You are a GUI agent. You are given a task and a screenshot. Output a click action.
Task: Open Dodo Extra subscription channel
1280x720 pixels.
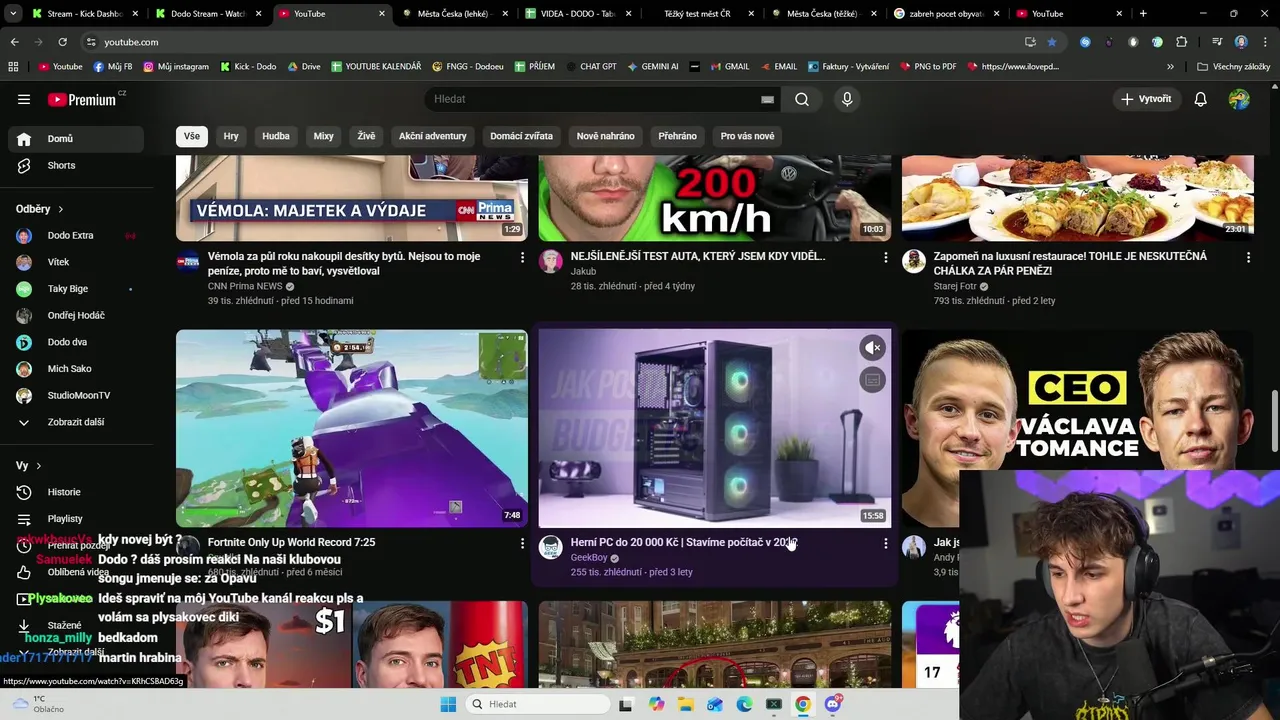point(76,236)
